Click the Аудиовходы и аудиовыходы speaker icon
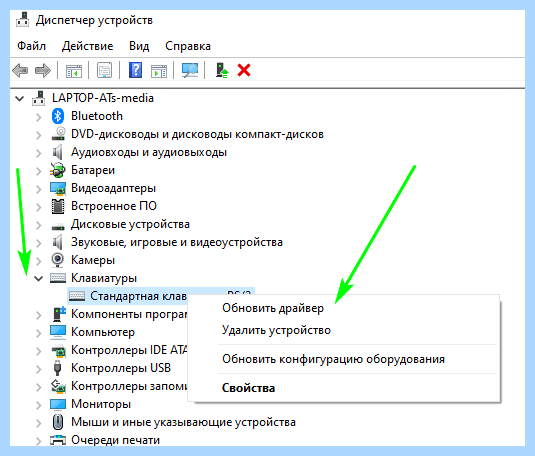 coord(58,152)
